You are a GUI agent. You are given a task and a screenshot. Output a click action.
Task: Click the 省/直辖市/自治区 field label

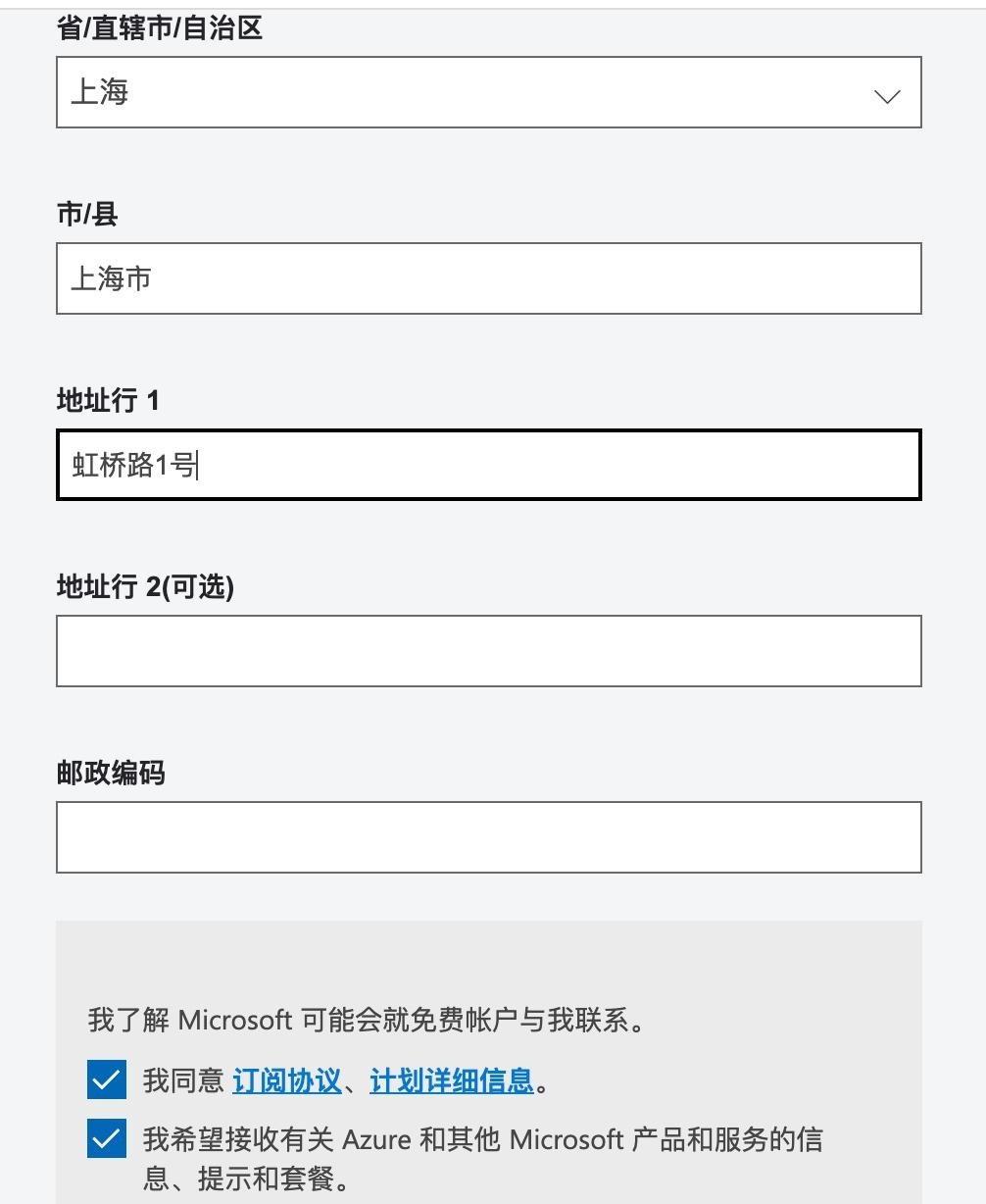[x=160, y=27]
